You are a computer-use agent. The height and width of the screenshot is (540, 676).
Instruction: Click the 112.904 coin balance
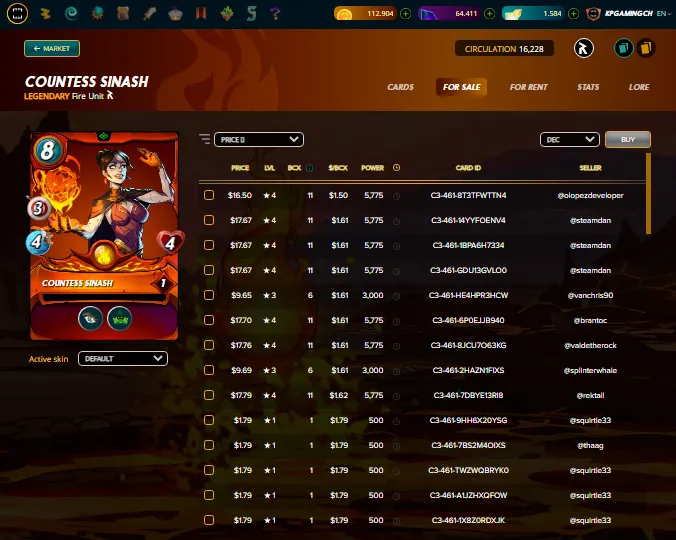[x=365, y=14]
